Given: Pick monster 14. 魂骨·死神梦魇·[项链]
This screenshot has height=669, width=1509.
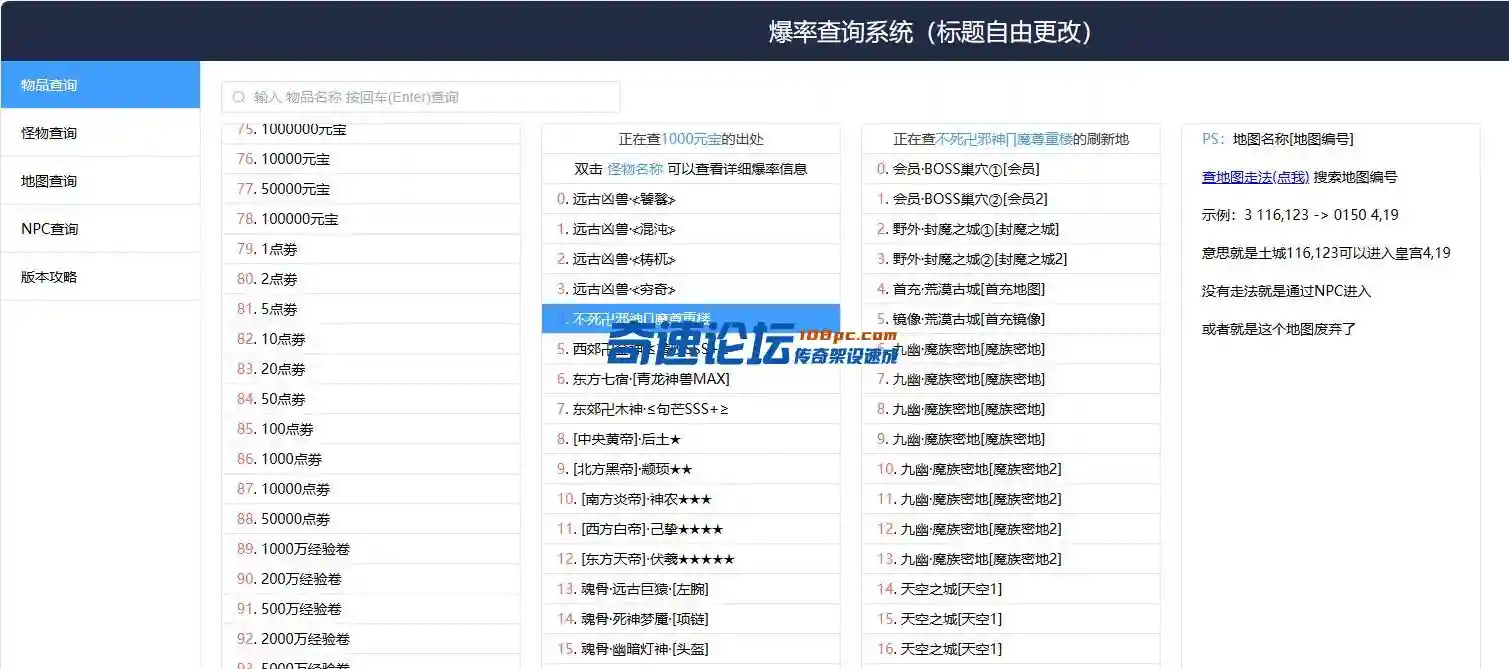Looking at the screenshot, I should pos(691,619).
